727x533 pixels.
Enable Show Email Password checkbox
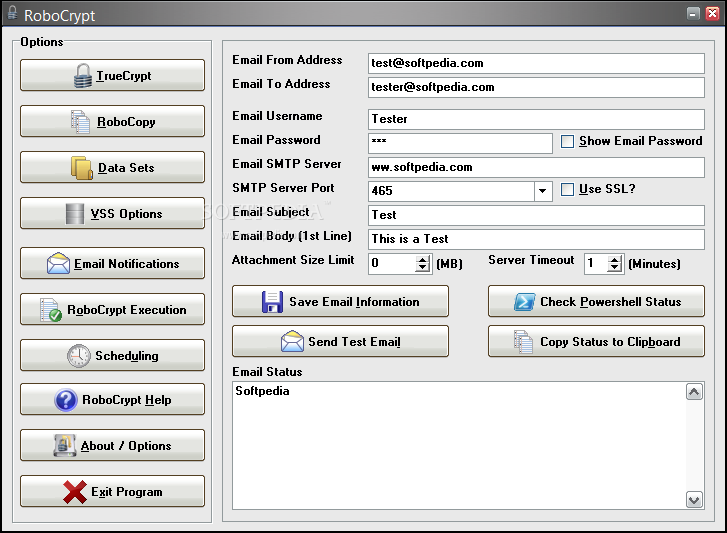[x=568, y=141]
